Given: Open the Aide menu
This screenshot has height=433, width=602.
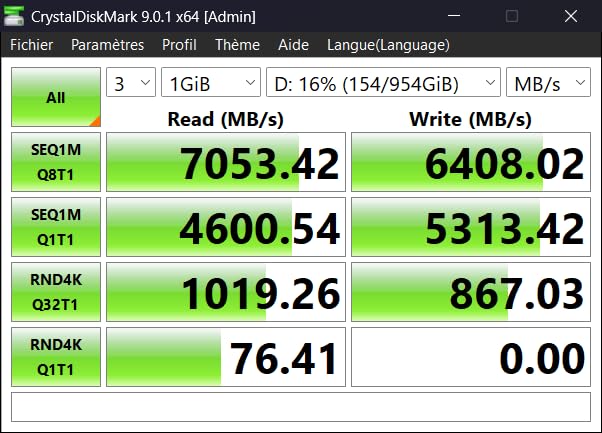Looking at the screenshot, I should pyautogui.click(x=293, y=45).
